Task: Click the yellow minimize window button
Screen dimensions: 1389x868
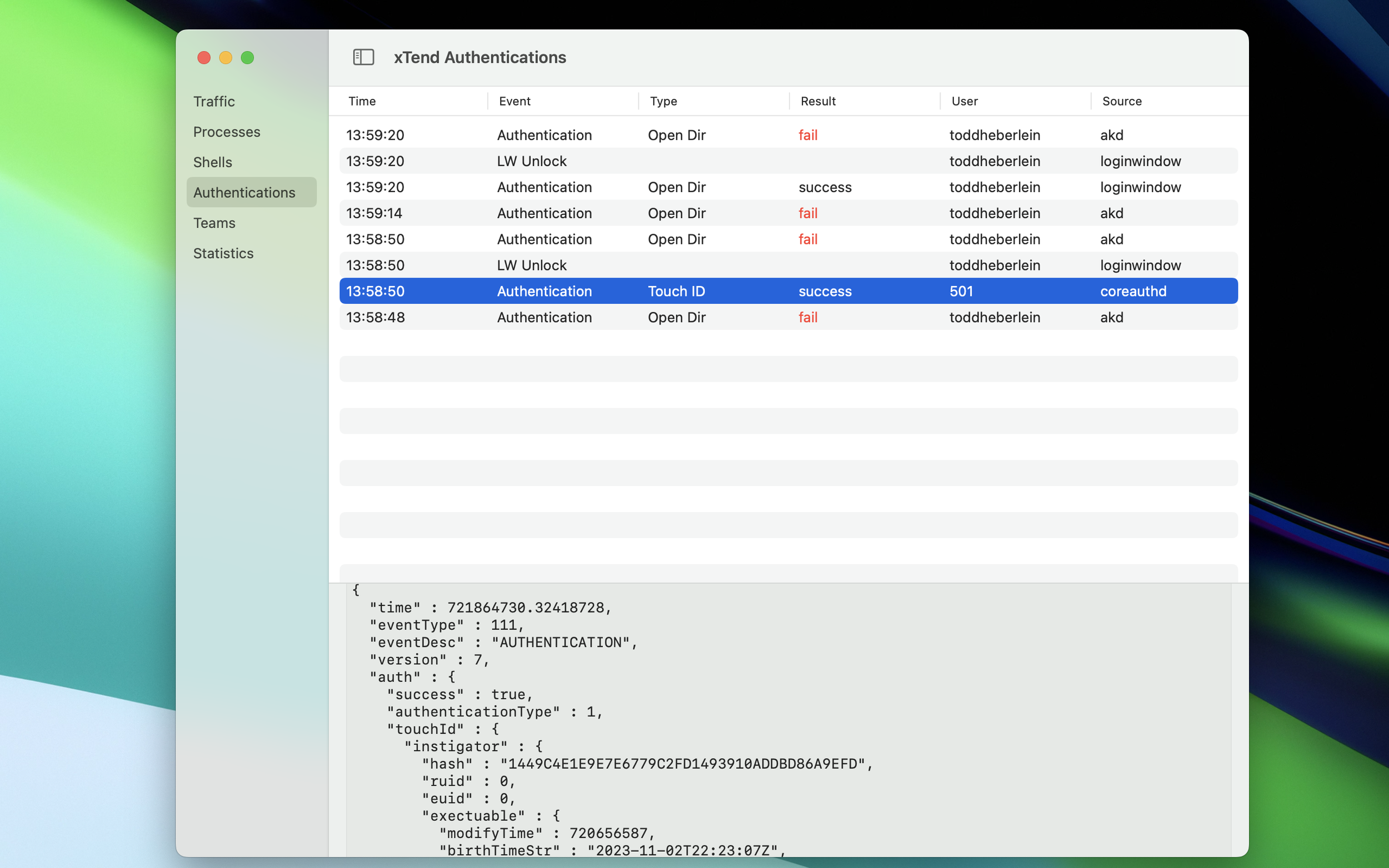Action: (x=226, y=57)
